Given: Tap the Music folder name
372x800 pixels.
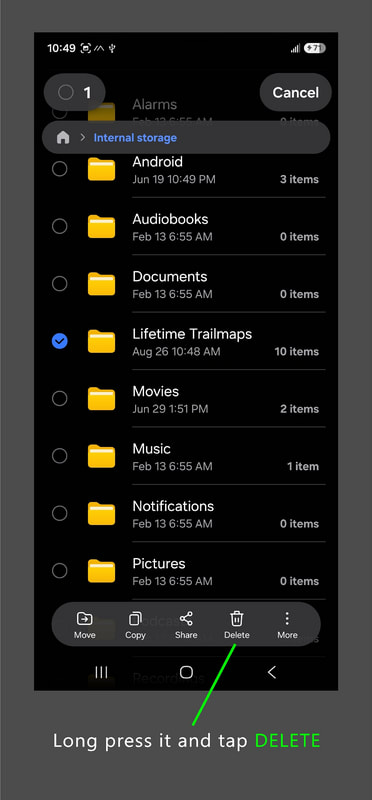Looking at the screenshot, I should coord(151,448).
